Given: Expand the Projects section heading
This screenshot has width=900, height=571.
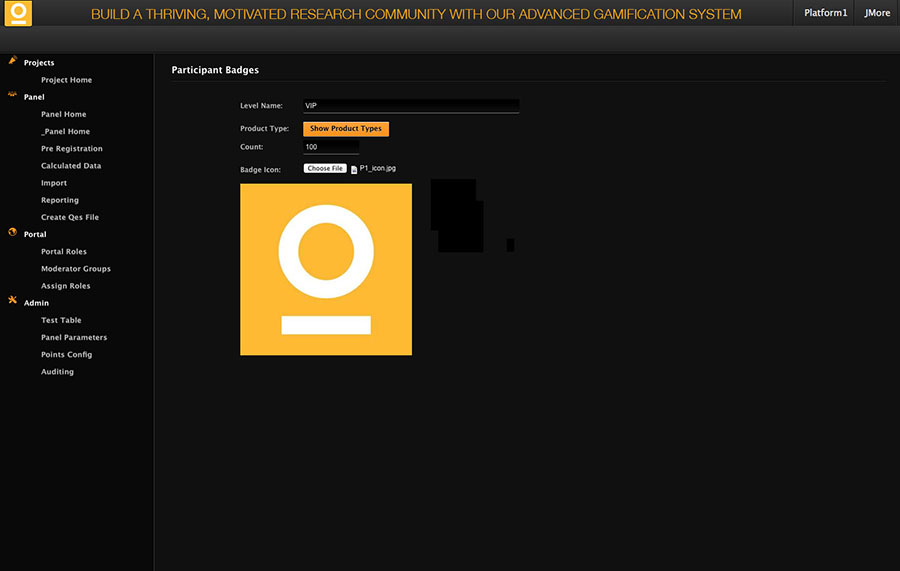Looking at the screenshot, I should pyautogui.click(x=39, y=63).
